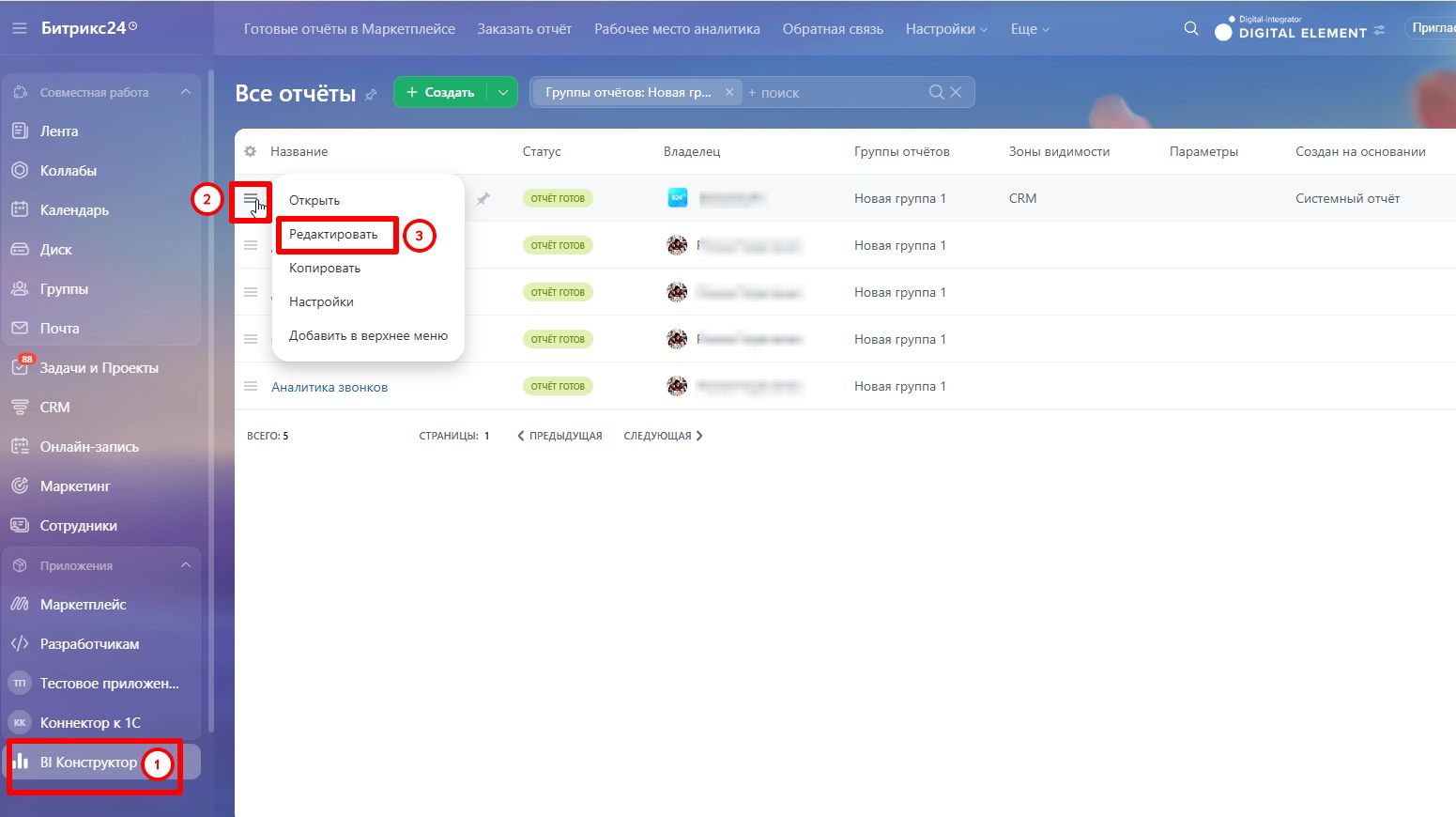Open Календарь from the left sidebar

74,210
